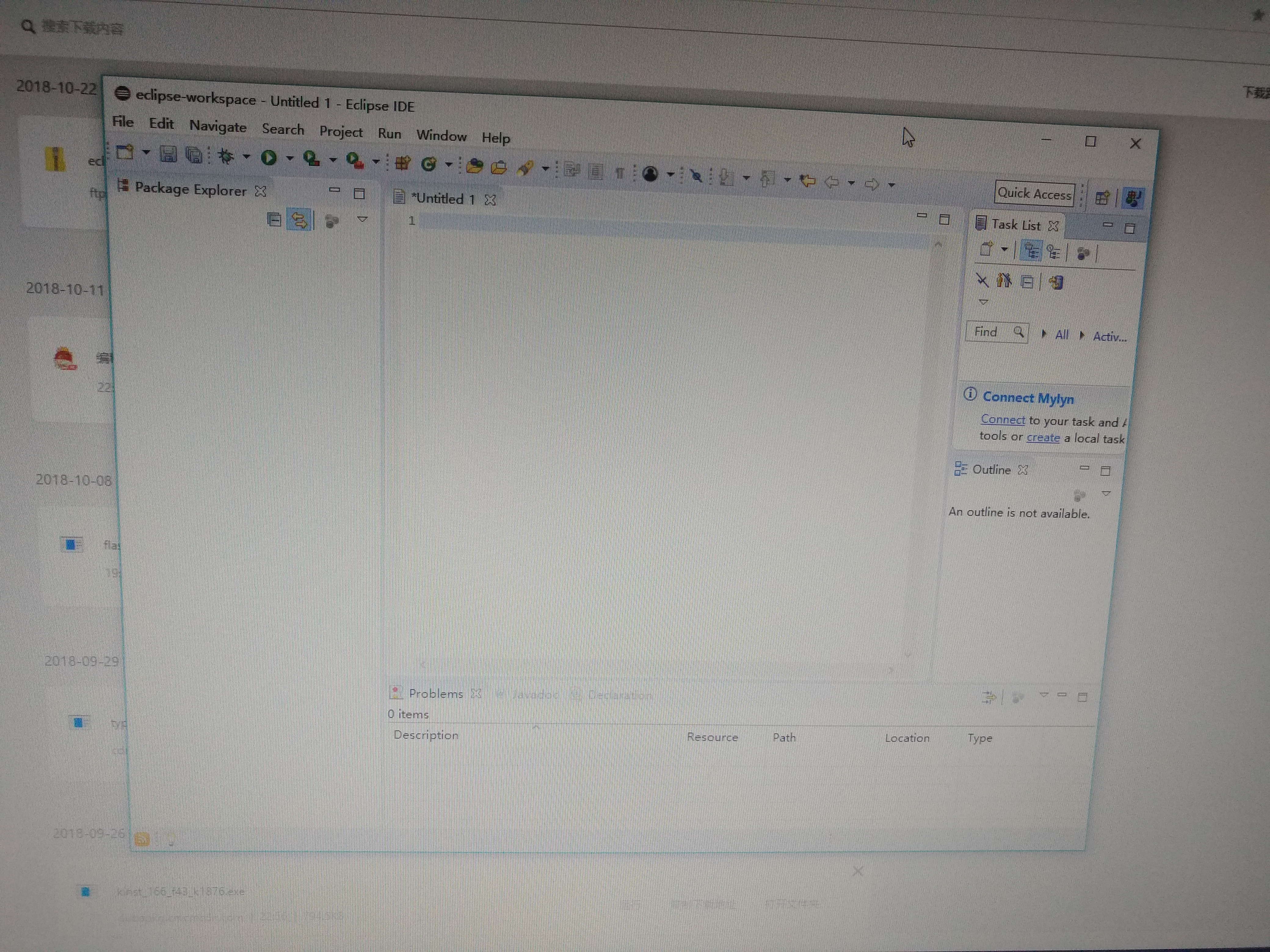1270x952 pixels.
Task: Close the *Untitled 1 editor tab
Action: [x=490, y=200]
